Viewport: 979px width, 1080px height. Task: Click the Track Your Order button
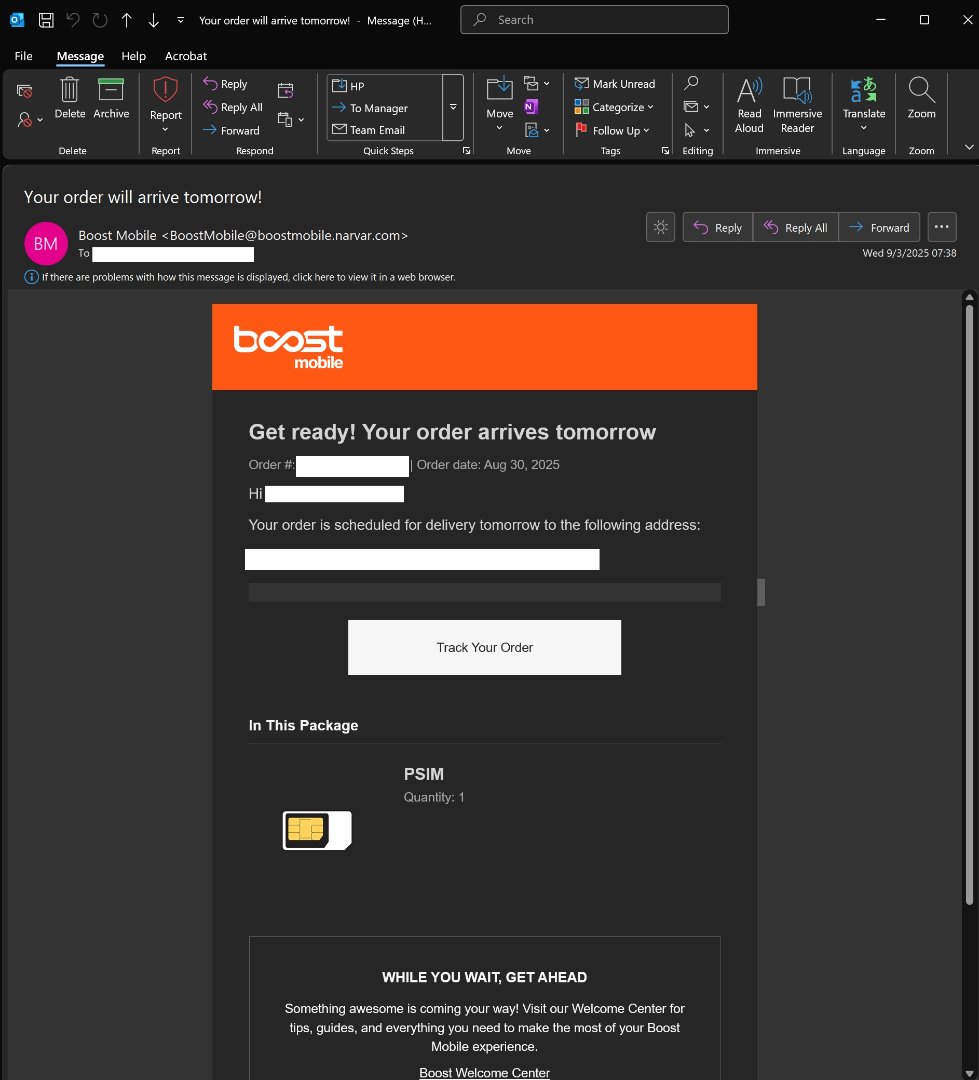[x=484, y=647]
